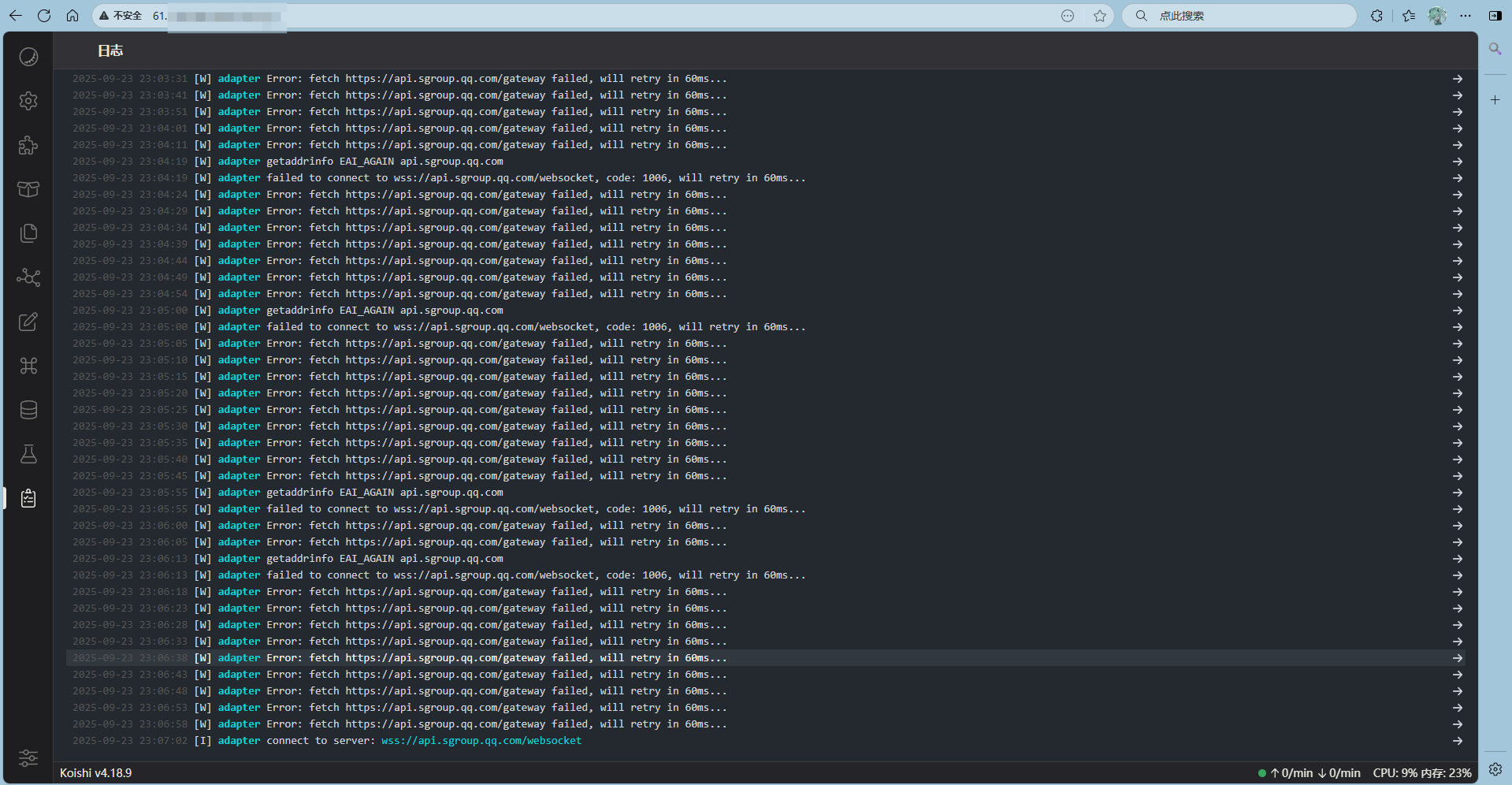Click arrow on the 23:07:02 connect log row

[x=1457, y=741]
